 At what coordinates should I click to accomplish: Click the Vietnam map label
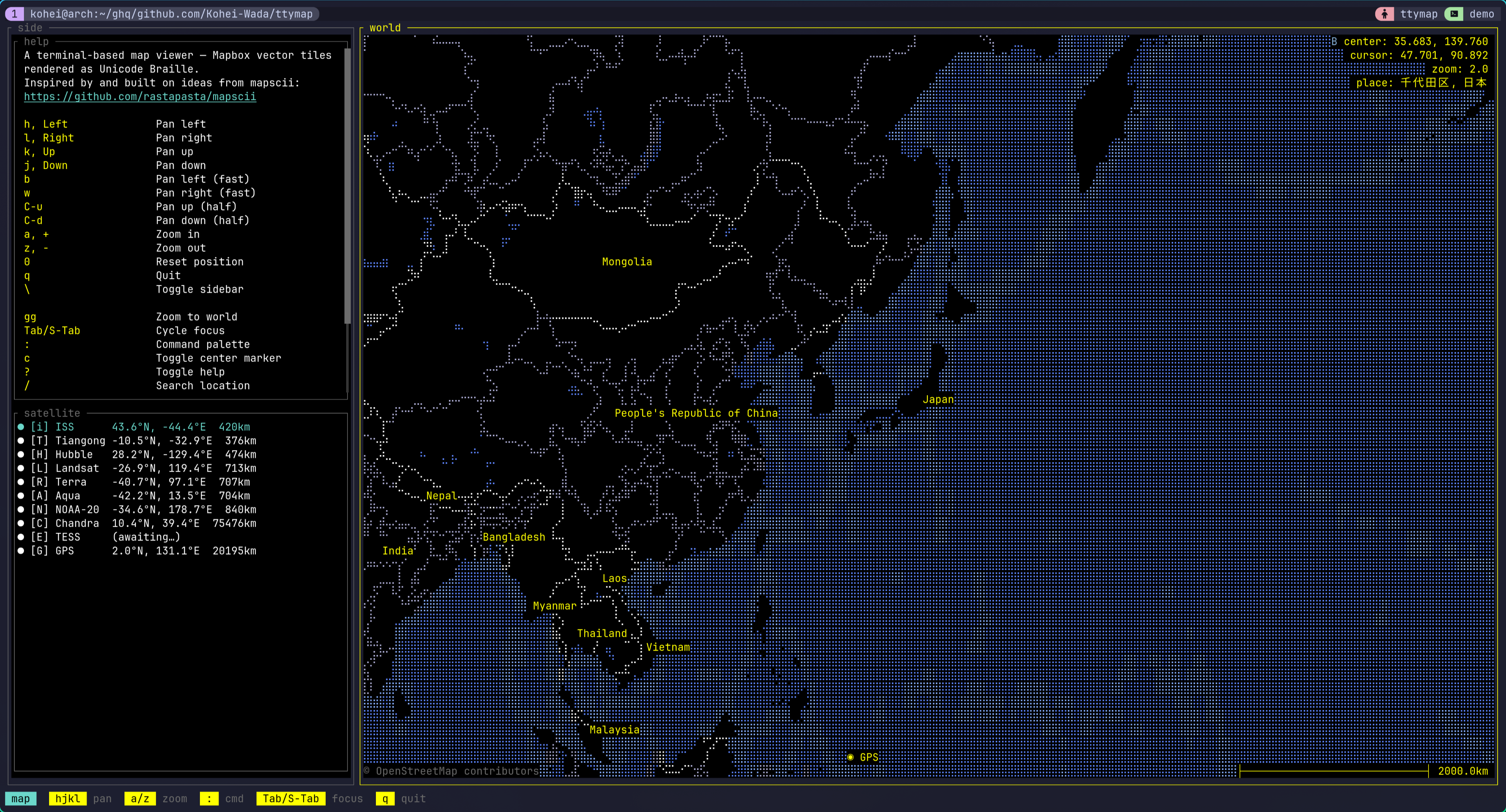click(x=668, y=647)
